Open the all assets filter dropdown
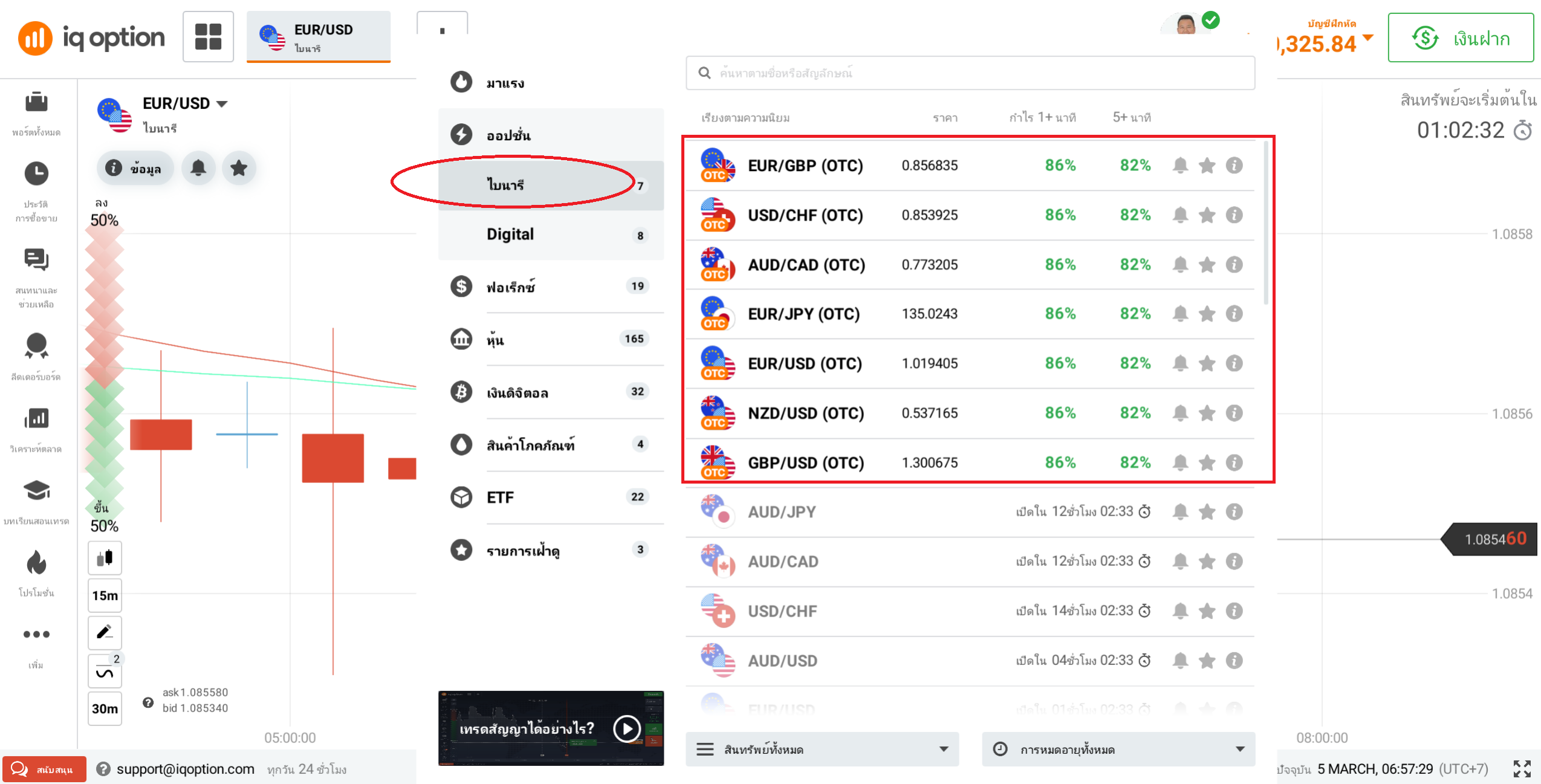Image resolution: width=1541 pixels, height=784 pixels. coord(822,750)
